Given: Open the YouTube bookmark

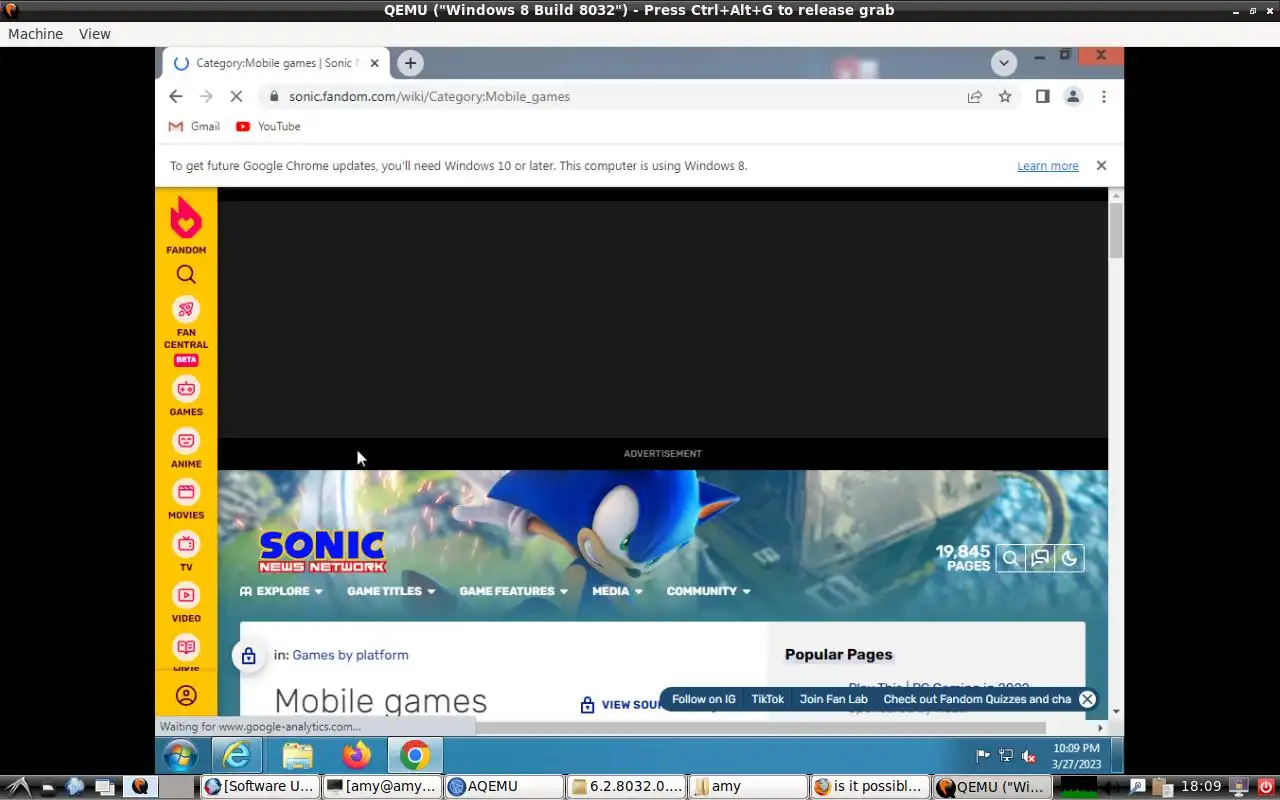Looking at the screenshot, I should pos(268,127).
